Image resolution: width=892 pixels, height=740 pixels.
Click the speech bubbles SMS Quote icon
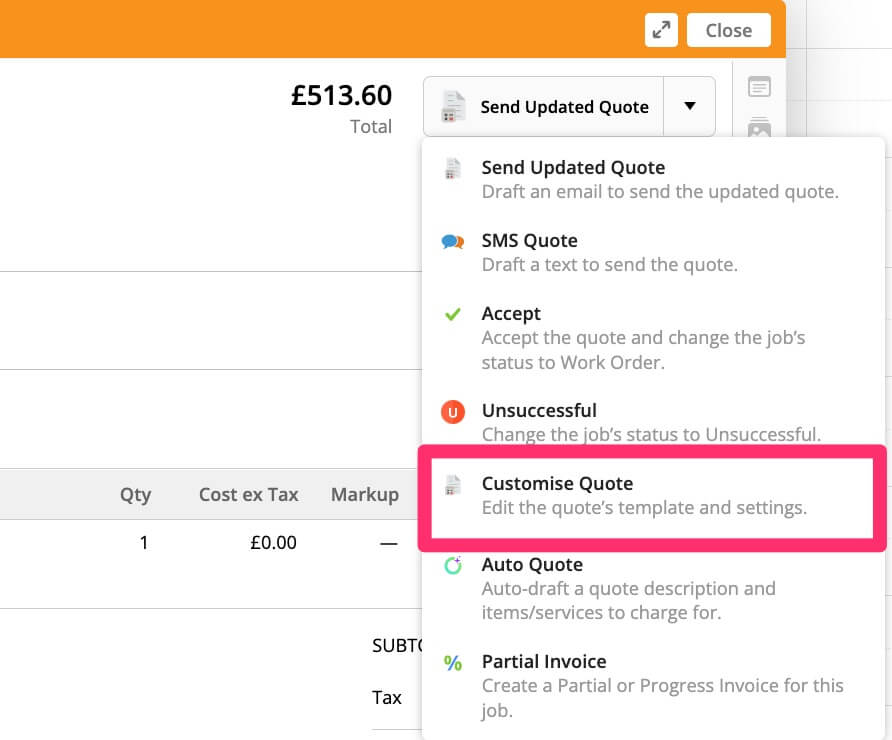coord(453,241)
